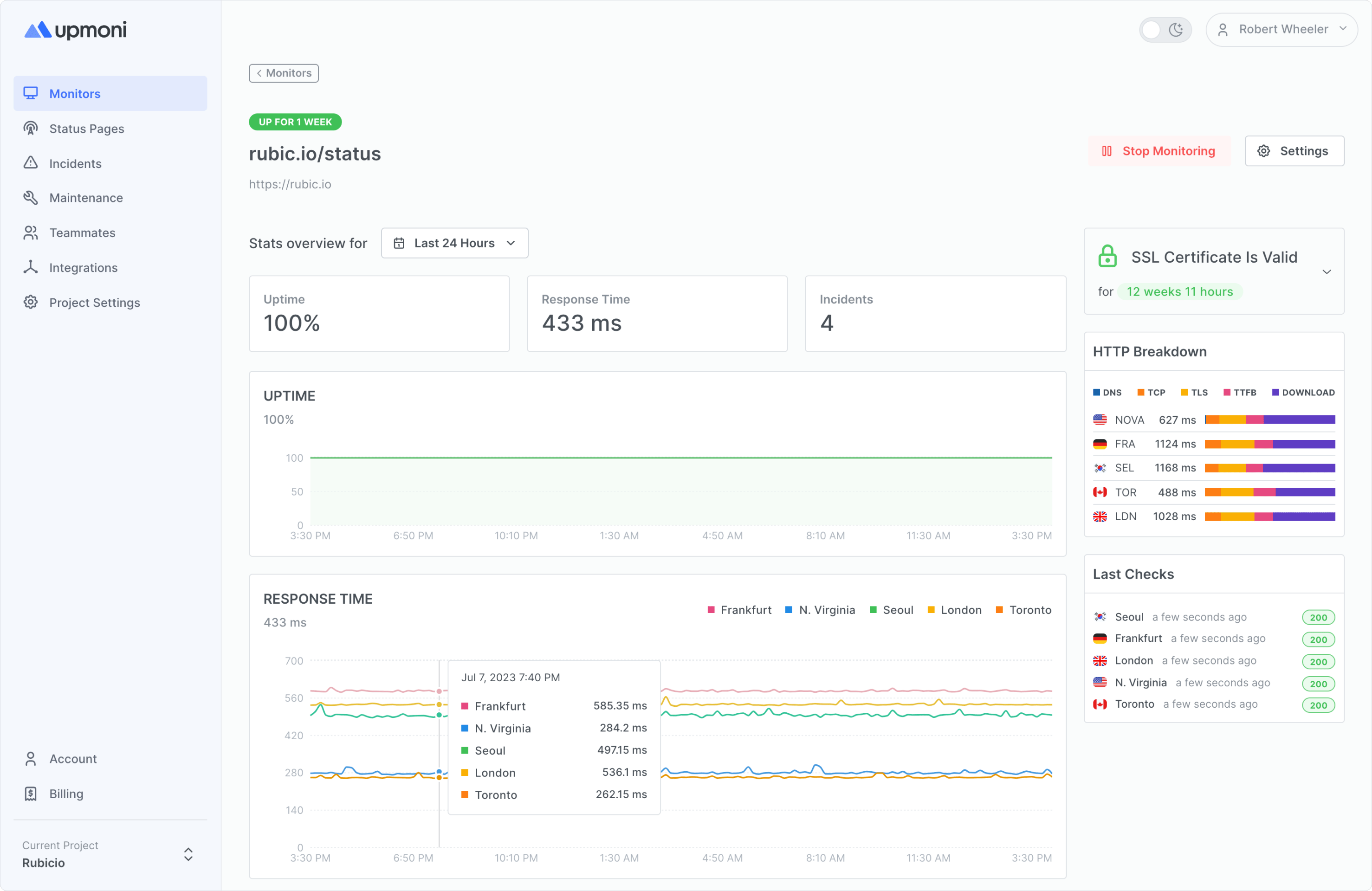Screen dimensions: 1372x891
Task: Click the Integrations icon in sidebar
Action: pyautogui.click(x=31, y=267)
